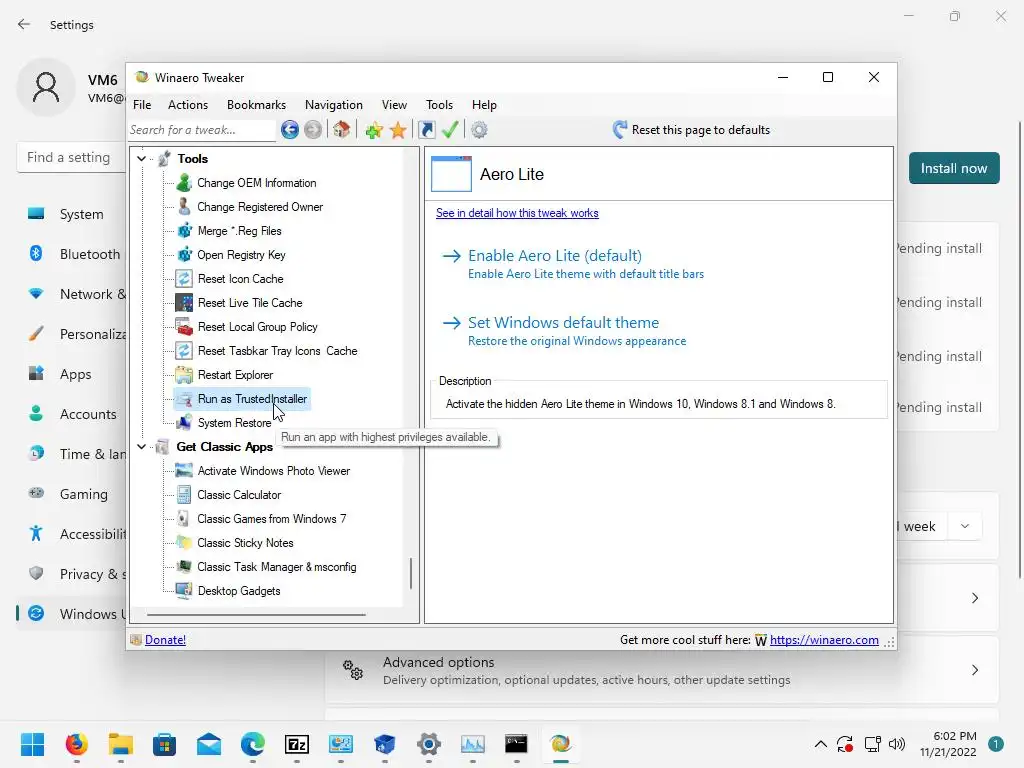Screen dimensions: 1024x768
Task: Select Bluetooth in Settings sidebar
Action: coord(72,254)
